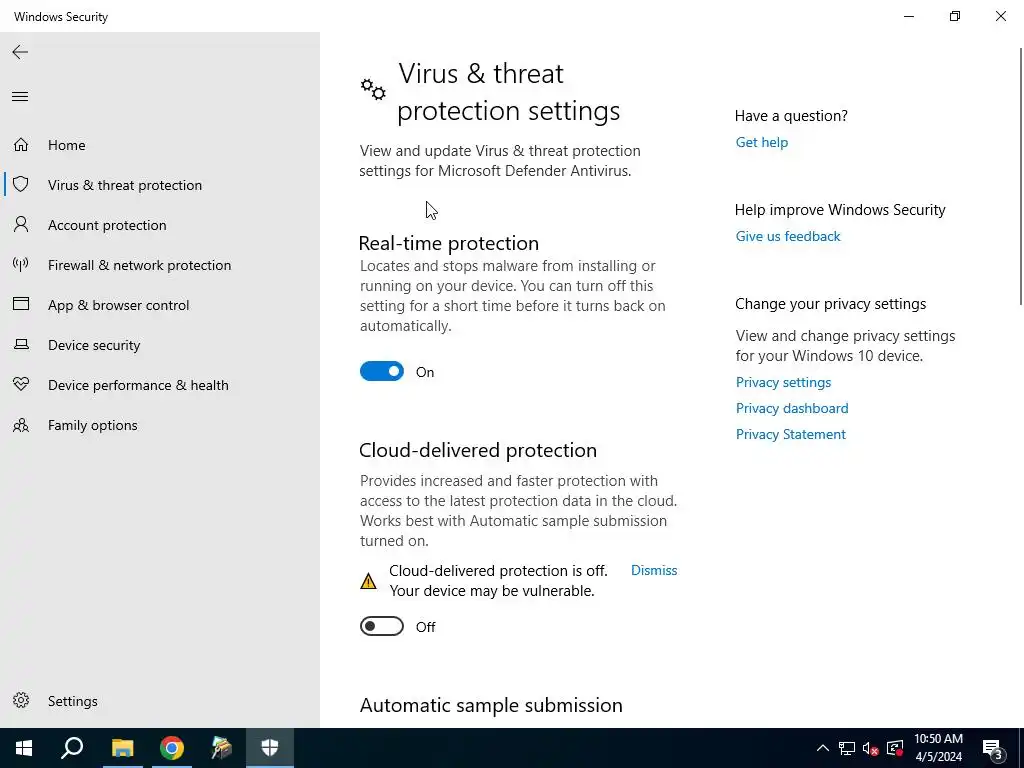This screenshot has height=768, width=1024.
Task: Click the Settings gear icon in sidebar
Action: (x=21, y=700)
